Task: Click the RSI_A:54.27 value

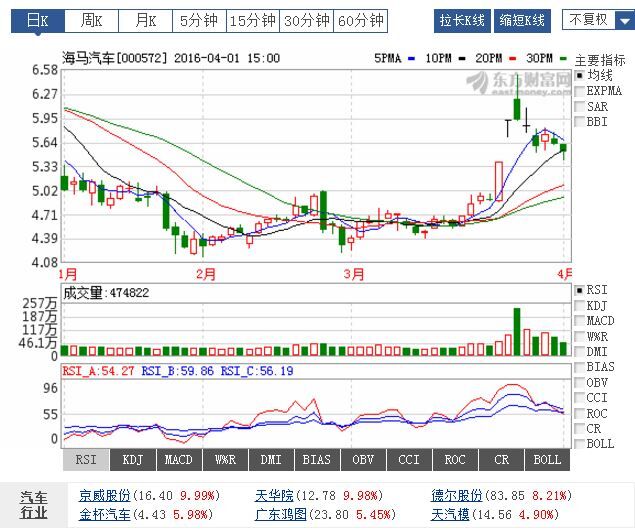Action: pyautogui.click(x=98, y=371)
